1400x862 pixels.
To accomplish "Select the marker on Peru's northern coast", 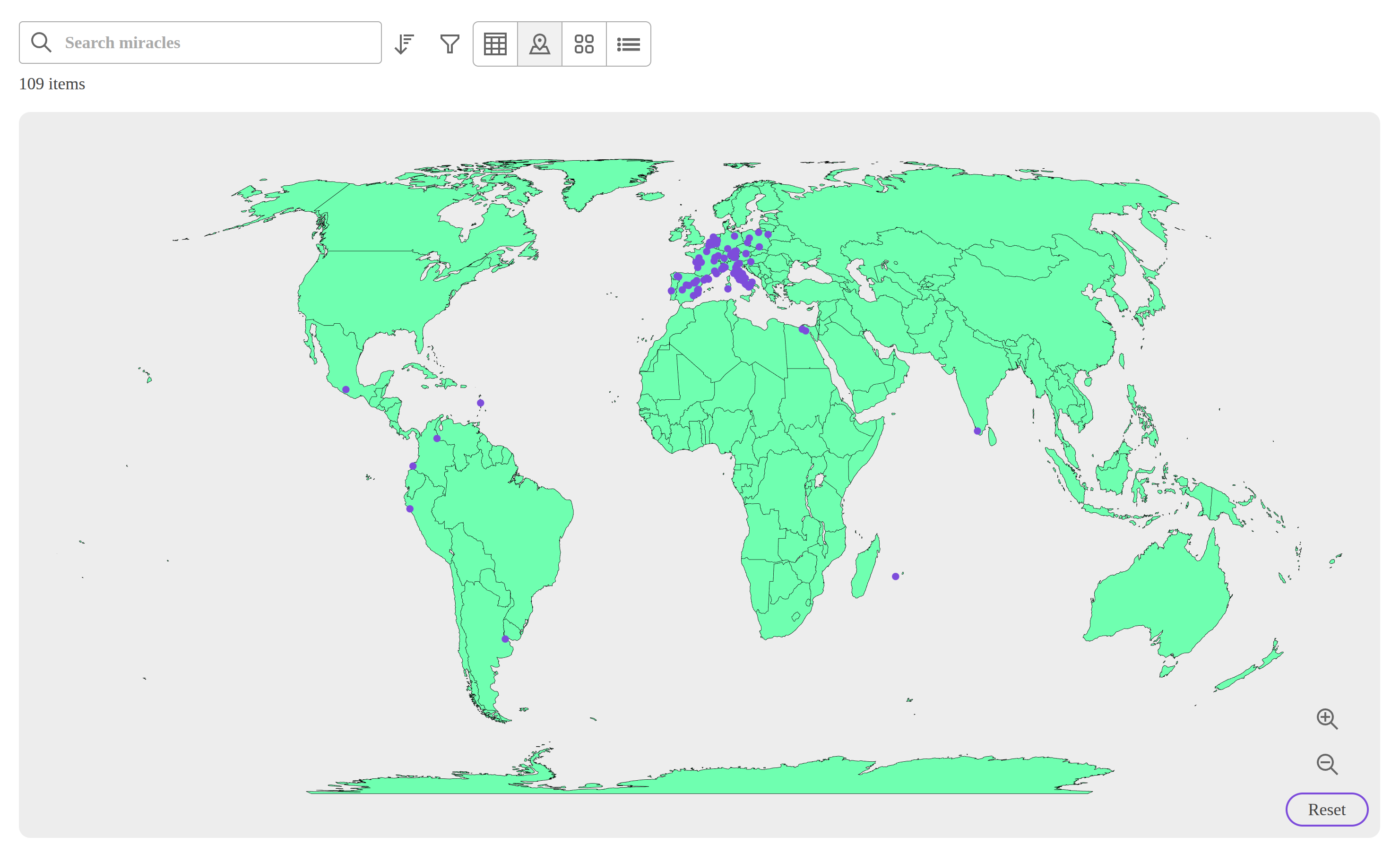I will [x=410, y=509].
